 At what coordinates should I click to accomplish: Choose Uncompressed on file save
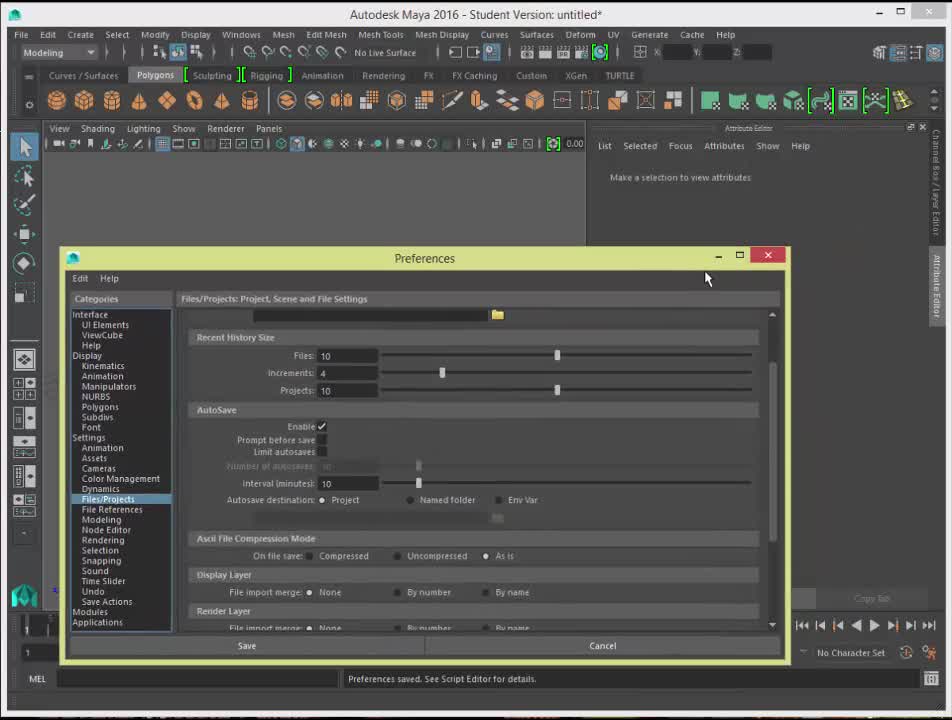tap(398, 556)
